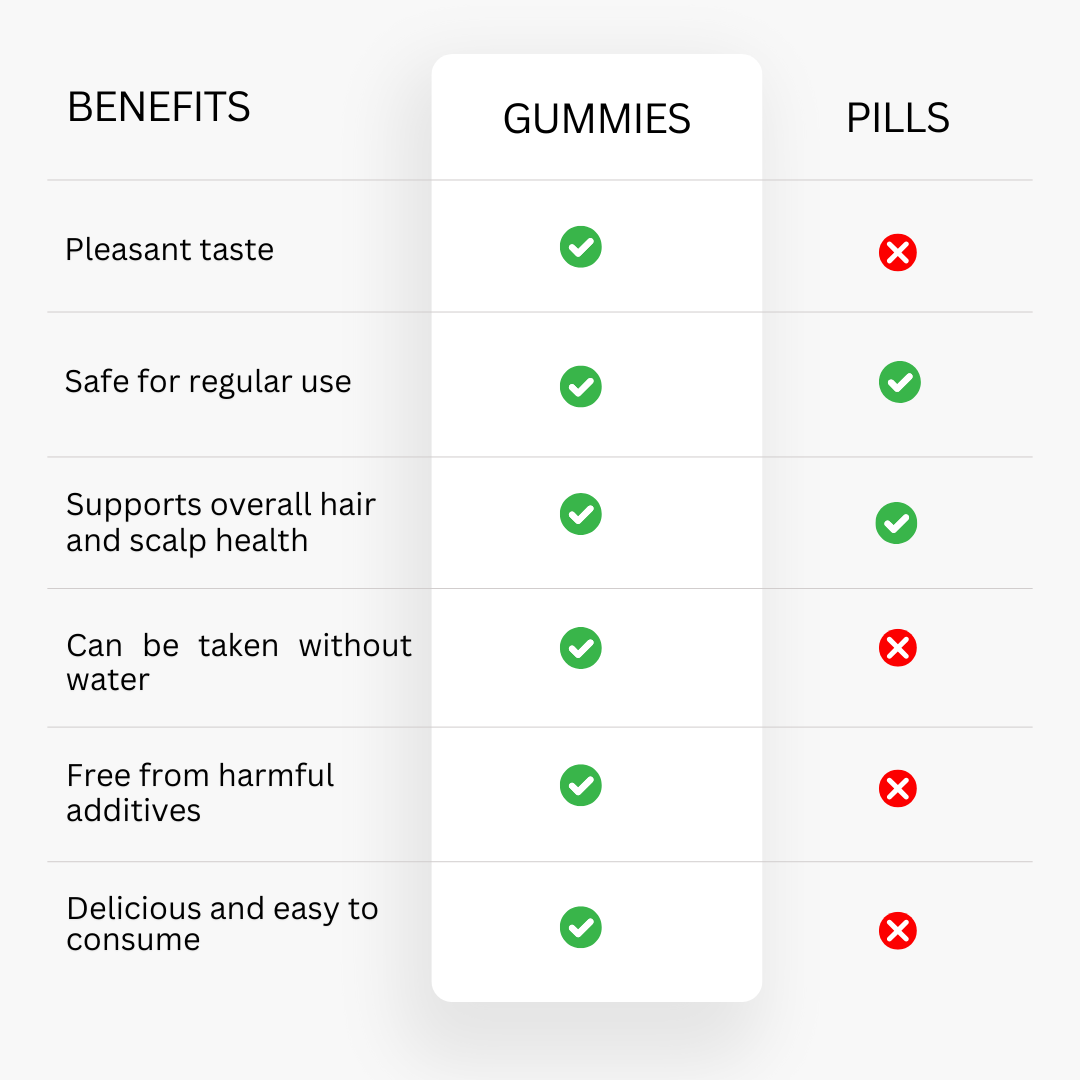
Task: Select Gummies checkmark for Free from harmful additives
Action: (x=581, y=785)
